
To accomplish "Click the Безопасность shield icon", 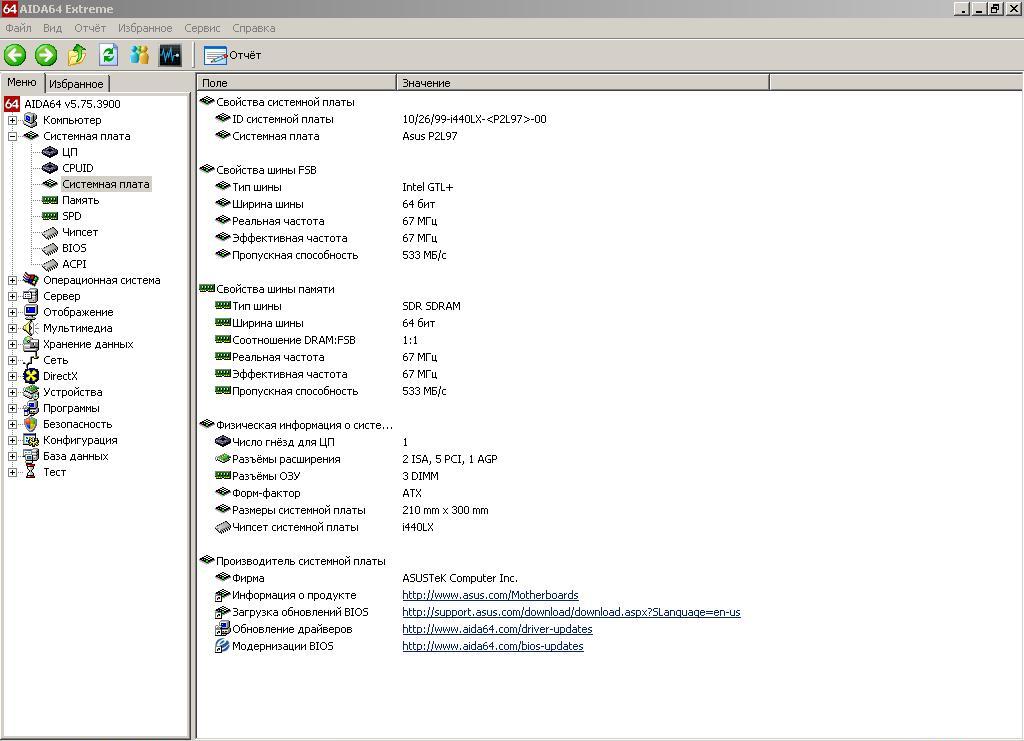I will point(31,424).
